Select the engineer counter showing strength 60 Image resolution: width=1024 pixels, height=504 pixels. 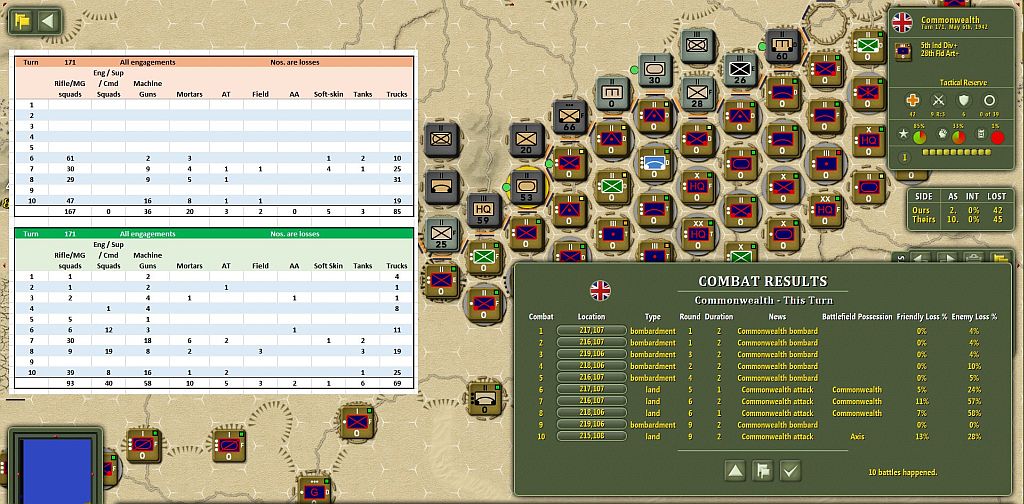[x=782, y=46]
